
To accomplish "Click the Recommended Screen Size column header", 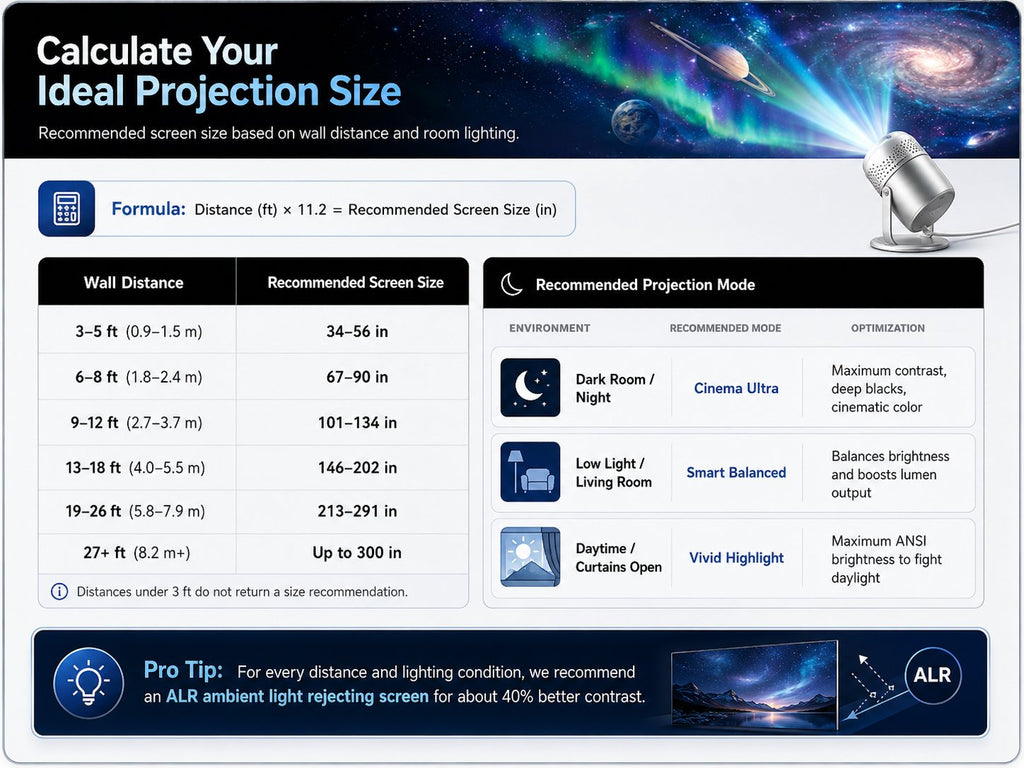I will (353, 282).
